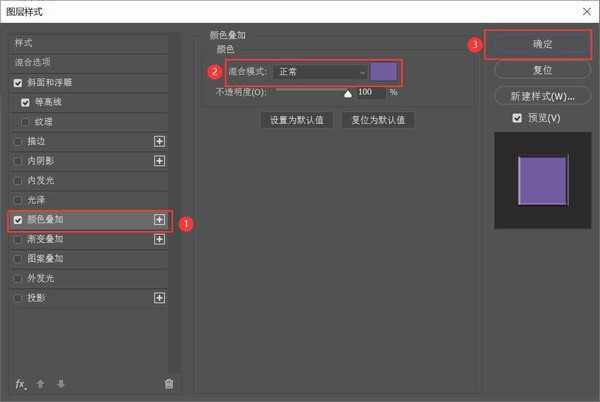Open the fx effects menu icon
Screen dimensions: 600x402
point(20,383)
